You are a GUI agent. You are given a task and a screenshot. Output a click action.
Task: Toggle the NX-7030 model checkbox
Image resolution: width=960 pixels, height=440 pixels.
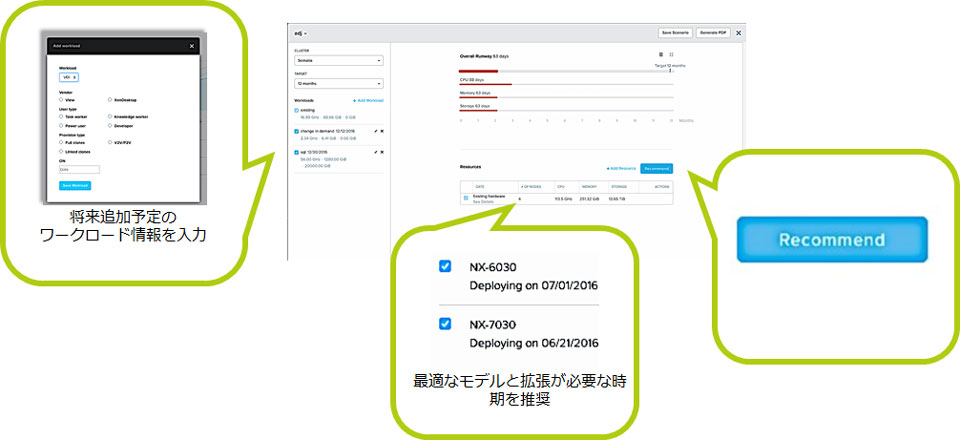pos(445,324)
